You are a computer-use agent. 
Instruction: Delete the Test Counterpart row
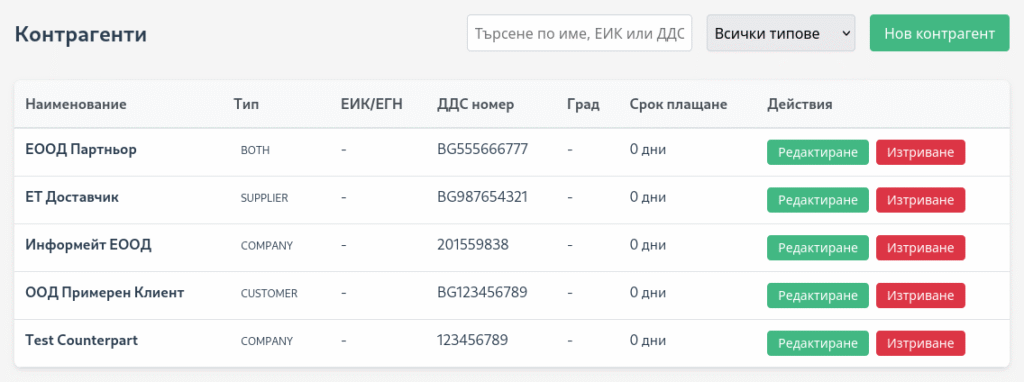tap(920, 343)
